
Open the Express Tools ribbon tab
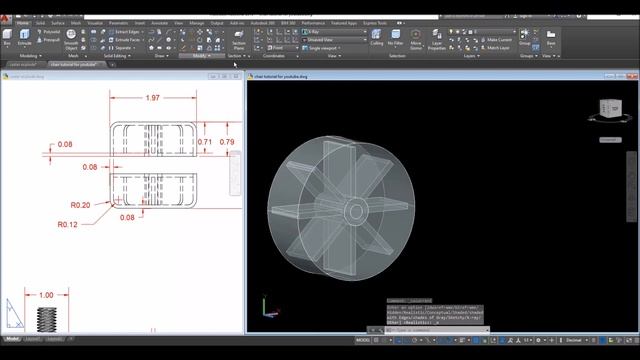[x=376, y=23]
